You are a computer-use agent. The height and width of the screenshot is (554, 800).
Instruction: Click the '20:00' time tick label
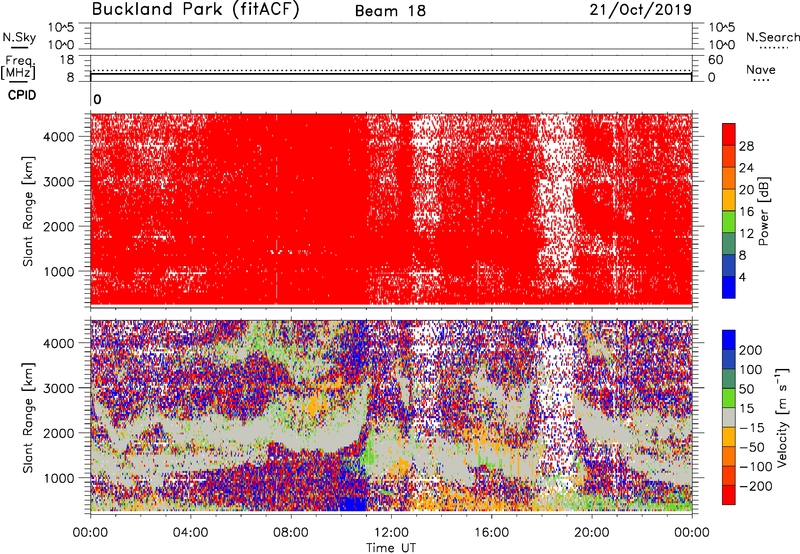(592, 533)
